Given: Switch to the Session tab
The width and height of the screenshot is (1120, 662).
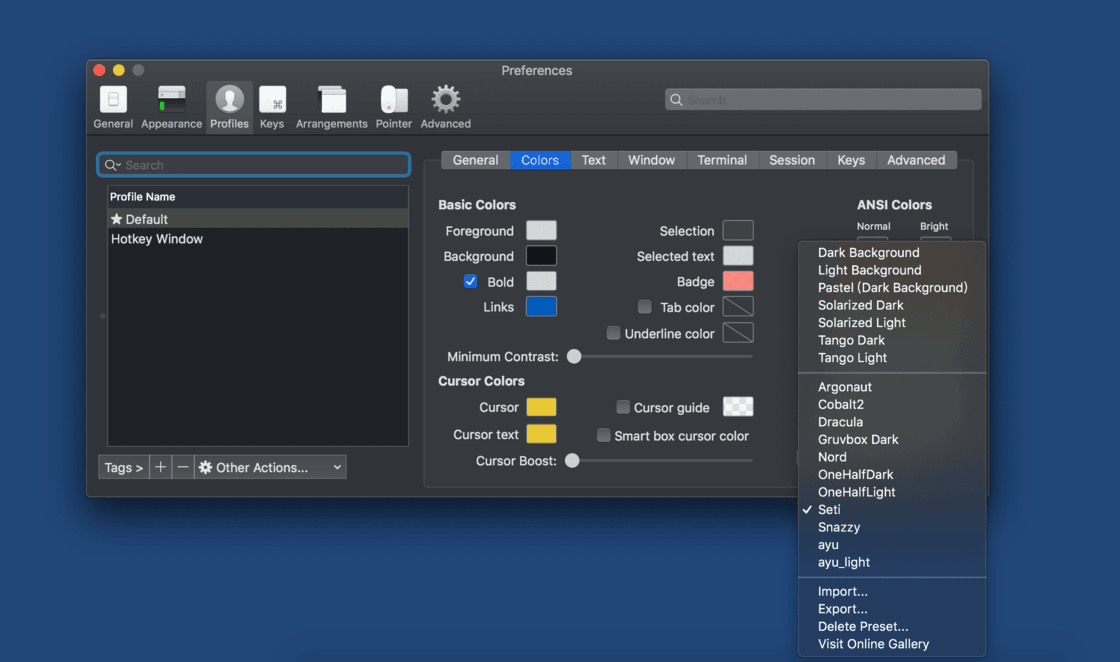Looking at the screenshot, I should (791, 160).
